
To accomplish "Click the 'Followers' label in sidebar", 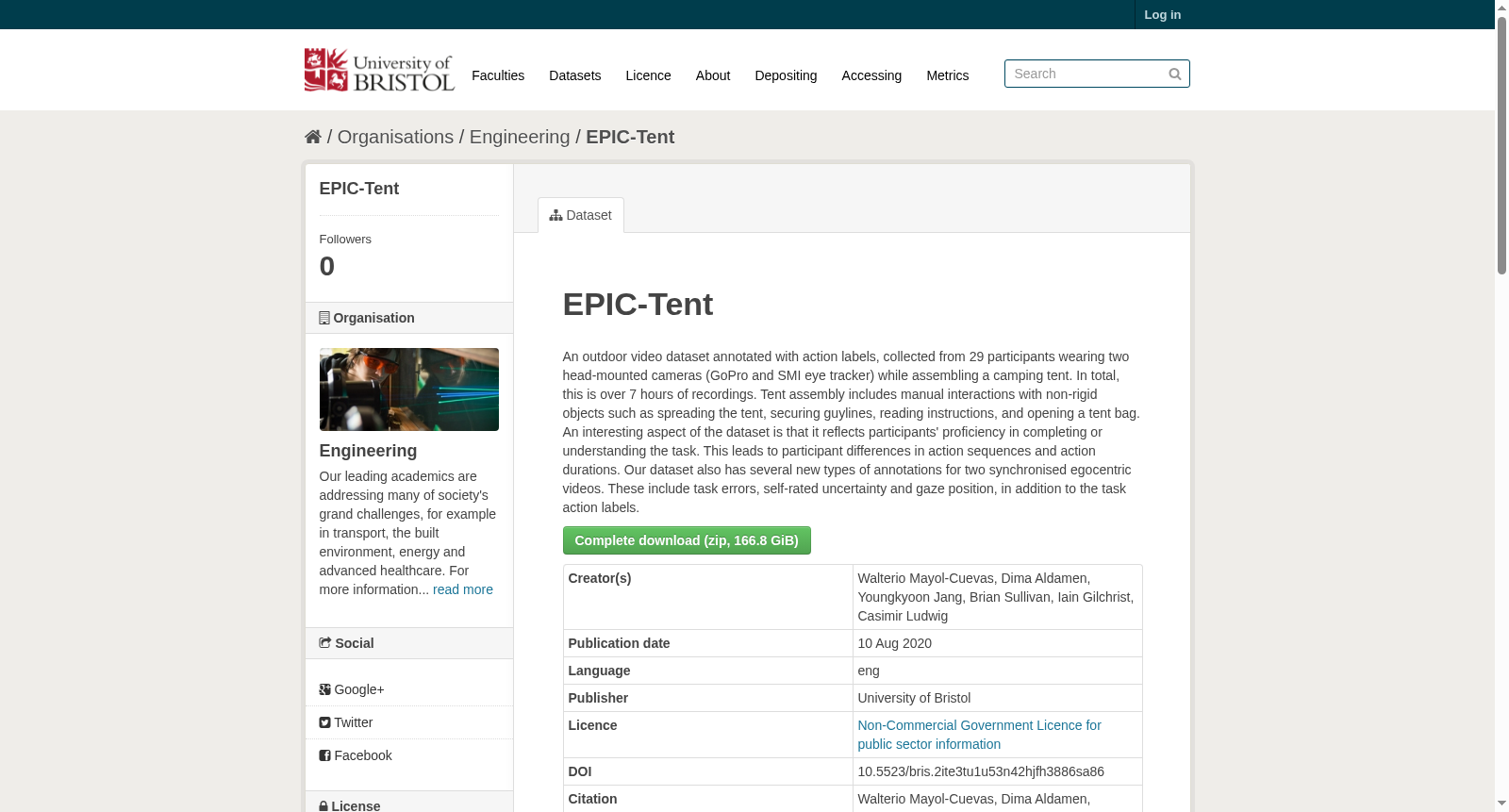I will [345, 240].
